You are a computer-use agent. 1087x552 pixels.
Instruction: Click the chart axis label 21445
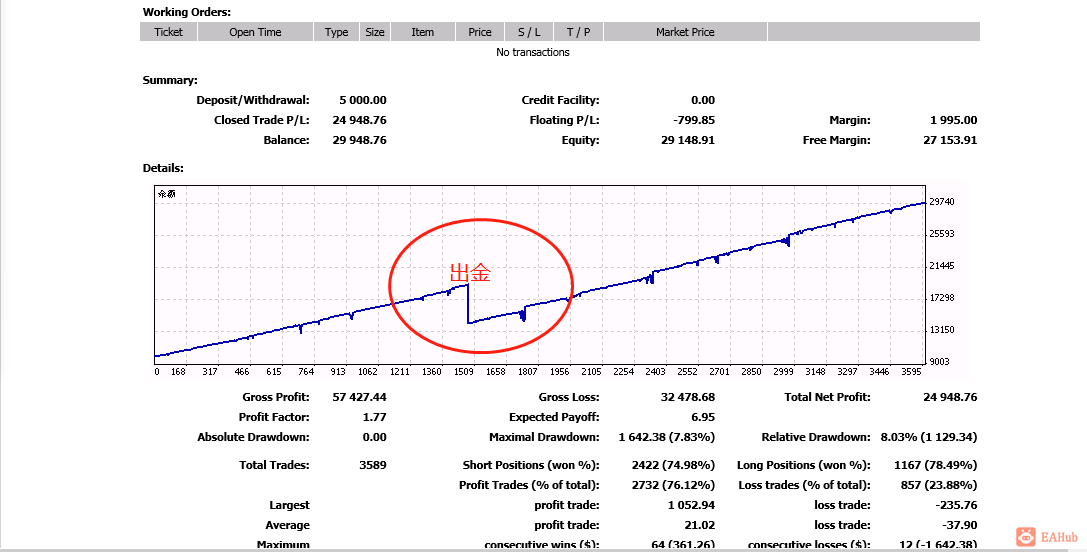pos(941,266)
